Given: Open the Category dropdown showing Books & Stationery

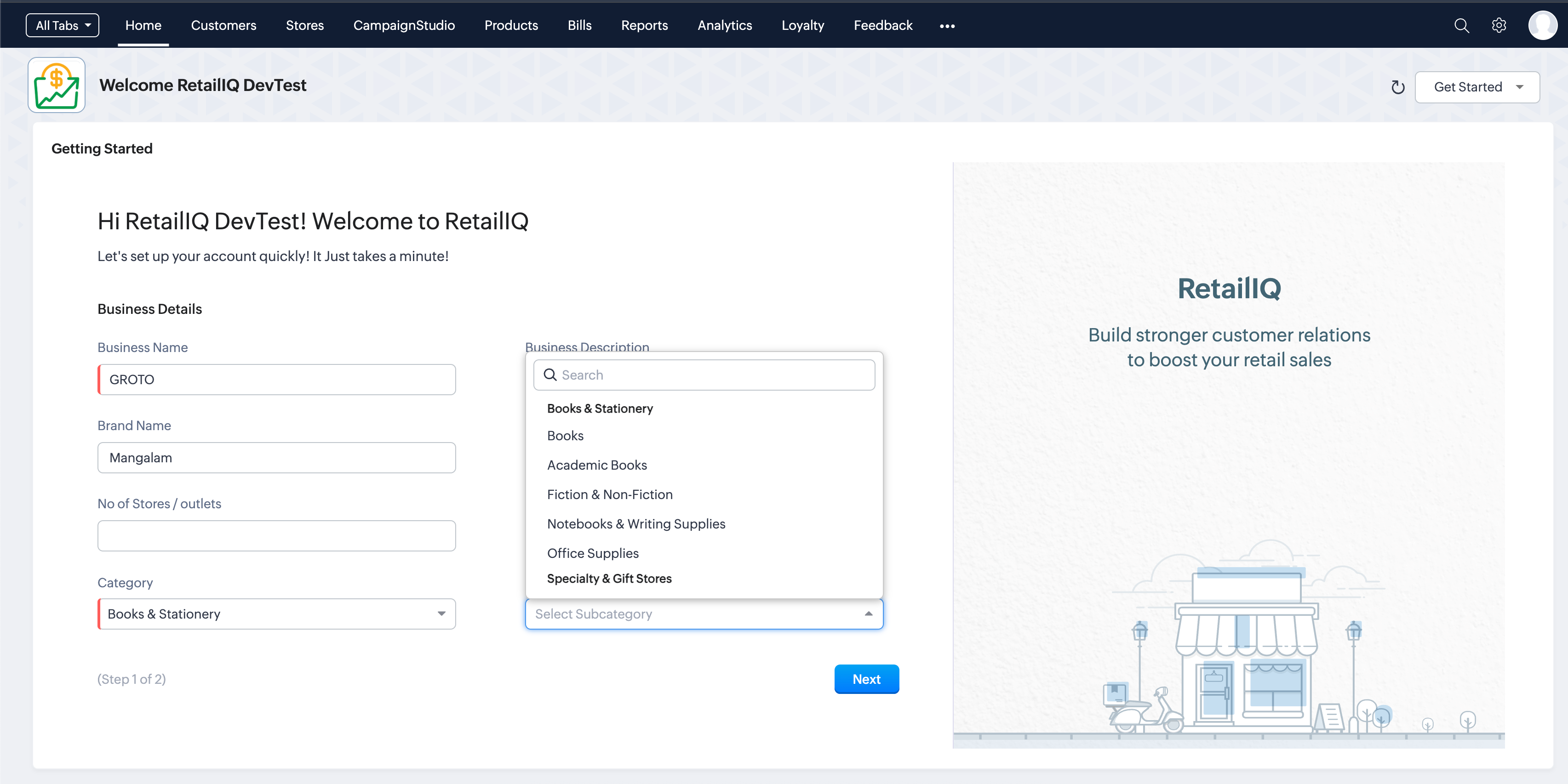Looking at the screenshot, I should coord(277,614).
